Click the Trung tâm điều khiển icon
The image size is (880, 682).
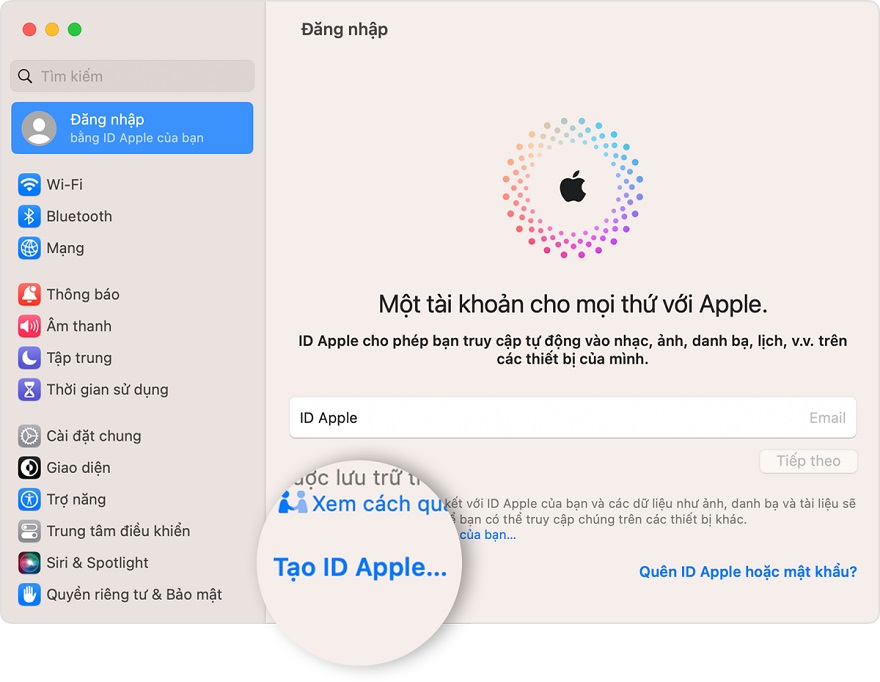pyautogui.click(x=29, y=531)
